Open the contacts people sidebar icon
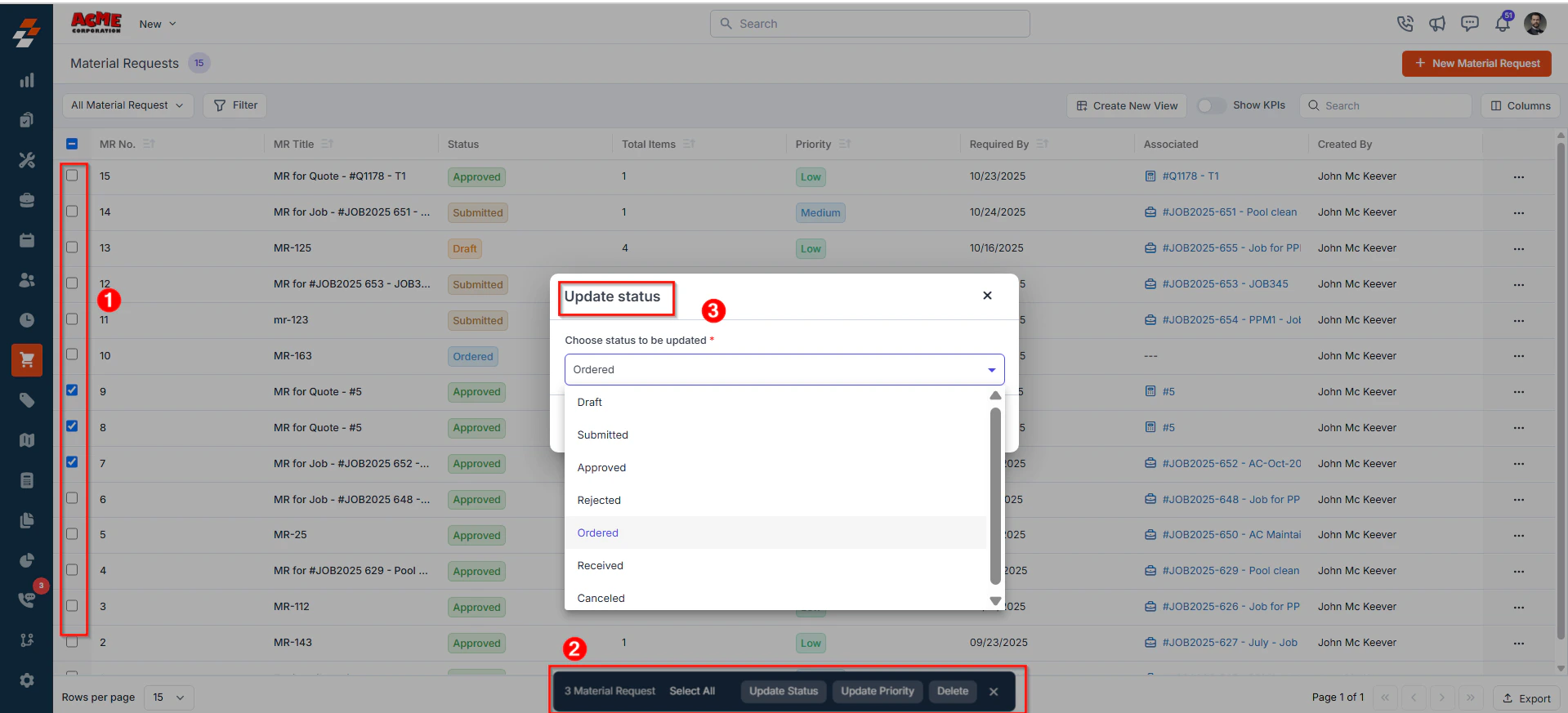Viewport: 1568px width, 713px height. click(27, 280)
